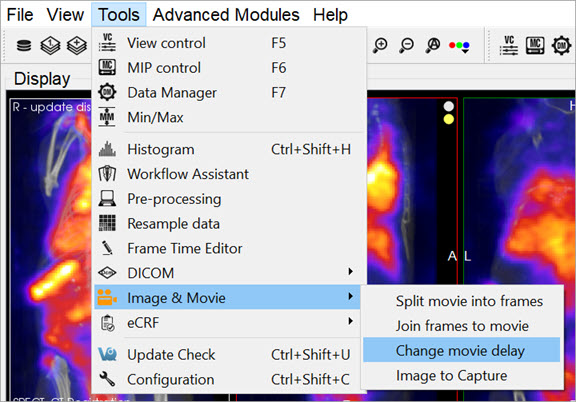Click the zoom out magnifier icon
This screenshot has height=402, width=576.
[x=407, y=46]
